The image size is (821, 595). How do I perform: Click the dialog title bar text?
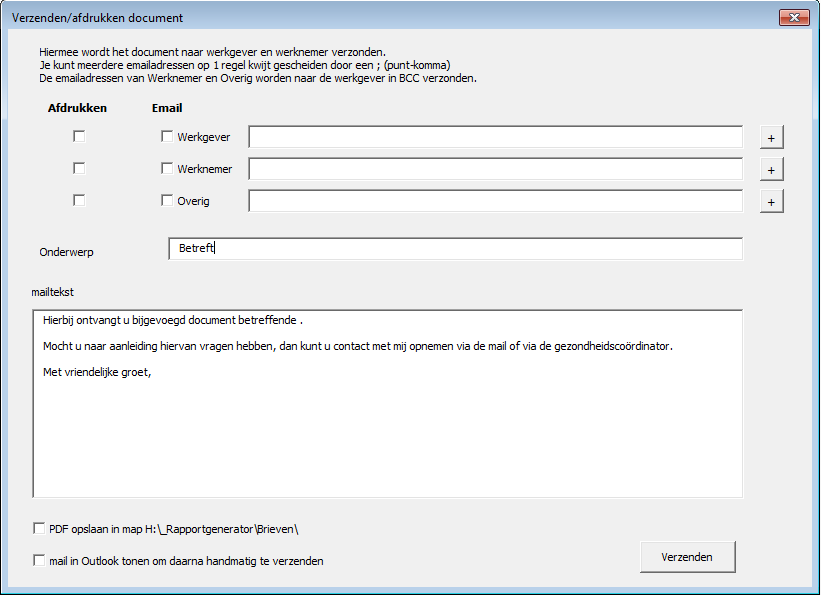97,18
